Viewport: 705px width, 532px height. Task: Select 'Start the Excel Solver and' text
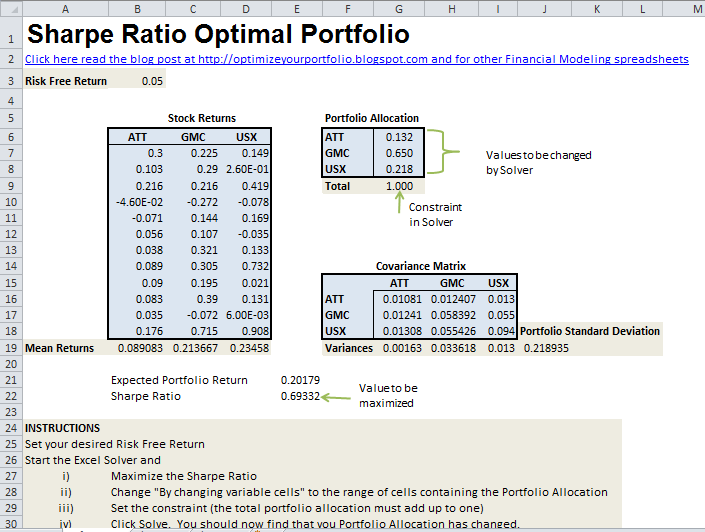[x=93, y=460]
